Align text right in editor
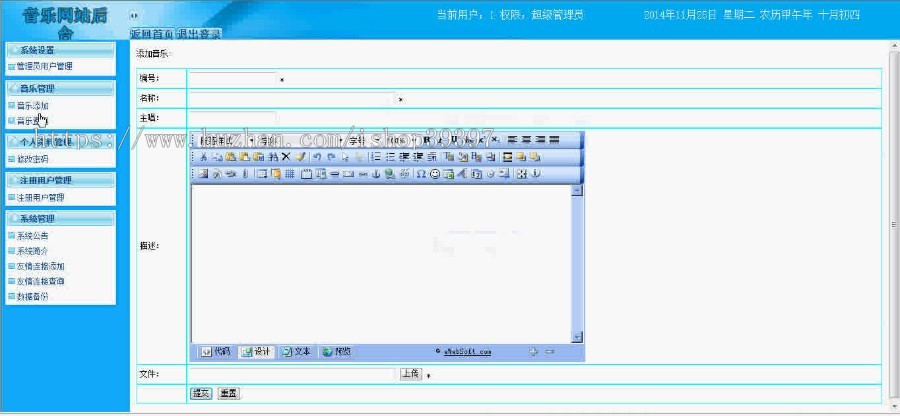900x416 pixels. coord(540,139)
